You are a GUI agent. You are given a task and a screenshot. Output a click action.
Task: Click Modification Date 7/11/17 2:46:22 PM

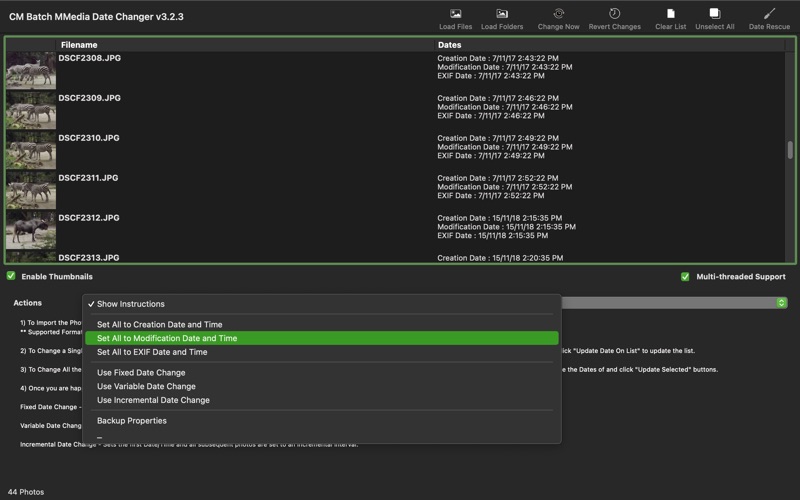click(x=505, y=107)
